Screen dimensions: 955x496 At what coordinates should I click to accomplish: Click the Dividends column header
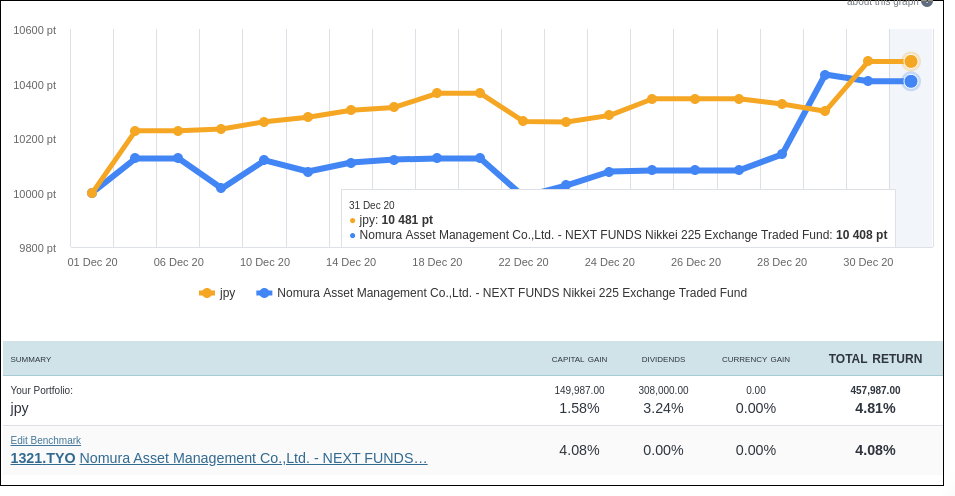coord(663,359)
